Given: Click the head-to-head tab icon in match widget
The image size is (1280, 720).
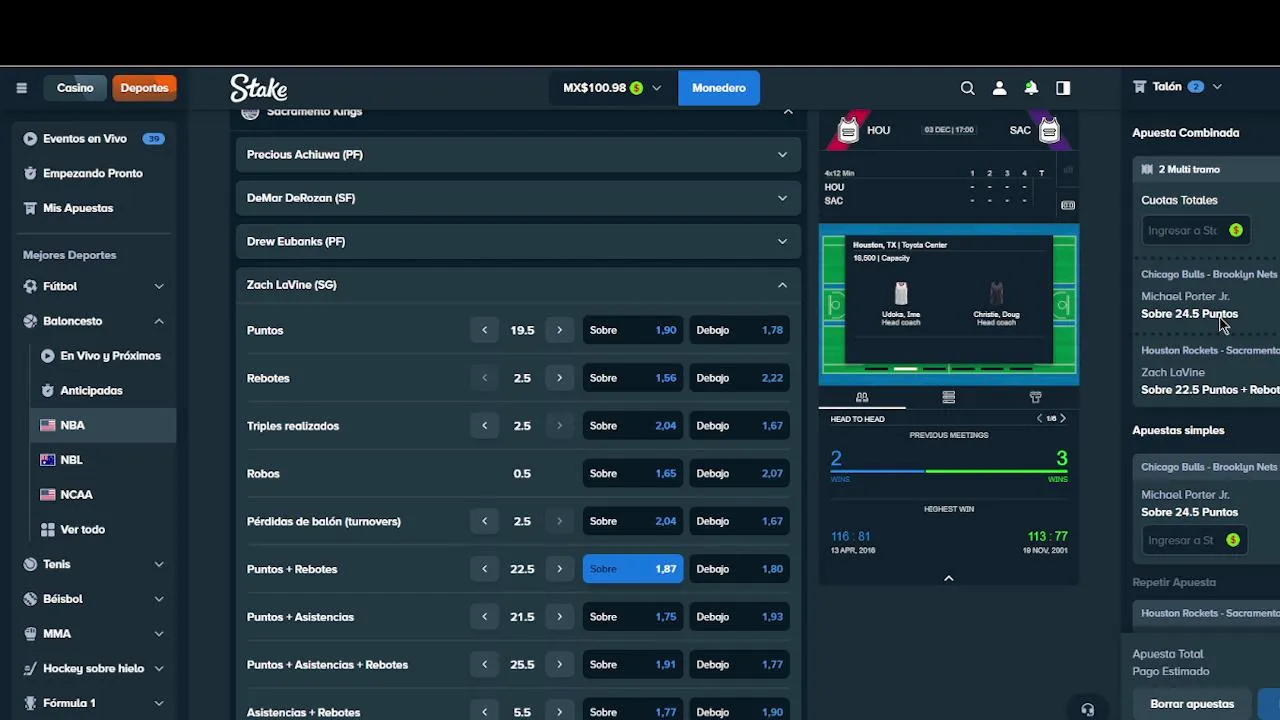Looking at the screenshot, I should click(862, 398).
